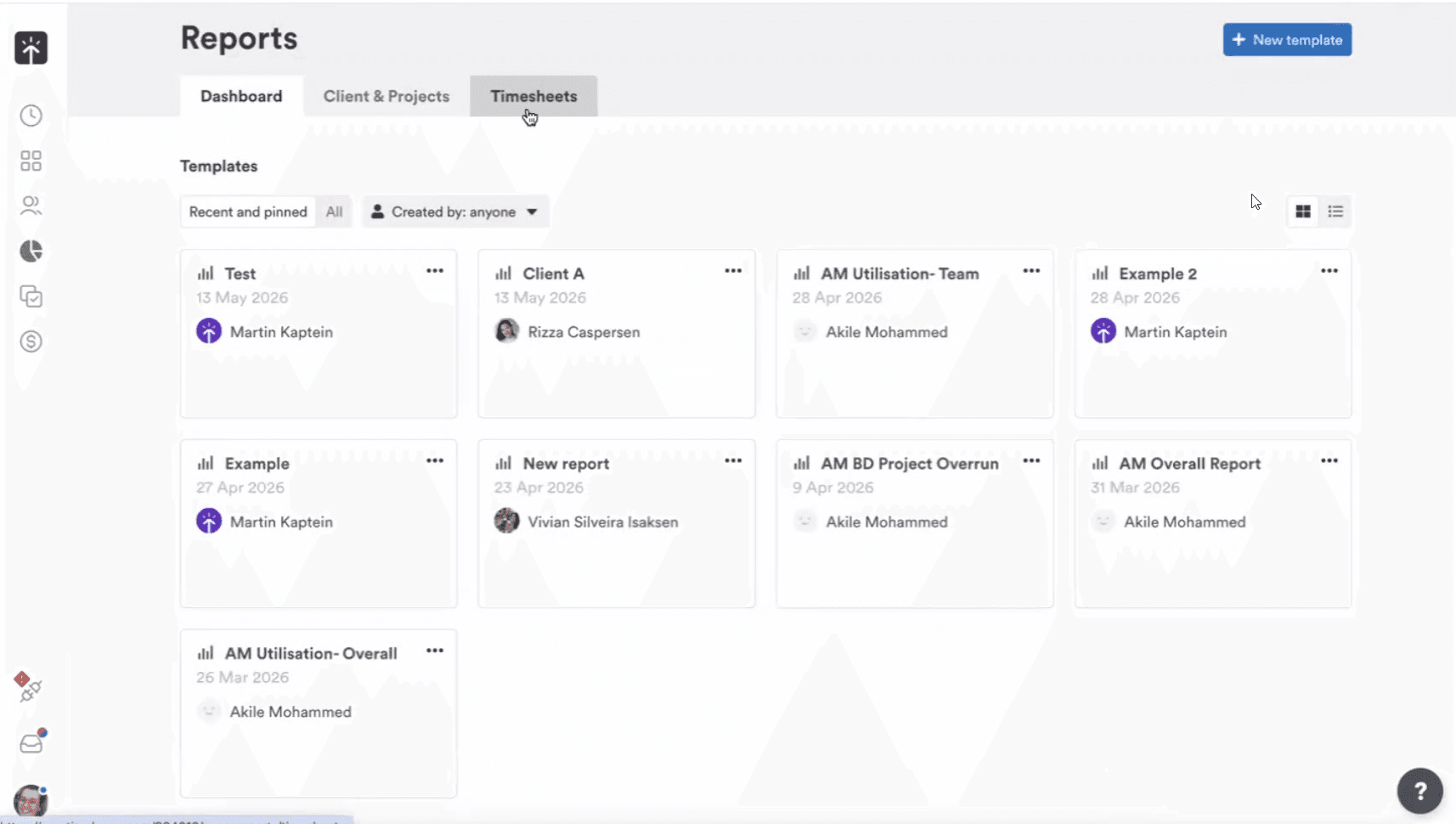Image resolution: width=1456 pixels, height=824 pixels.
Task: Click Martin Kaptein avatar on Example 2 card
Action: click(1103, 331)
